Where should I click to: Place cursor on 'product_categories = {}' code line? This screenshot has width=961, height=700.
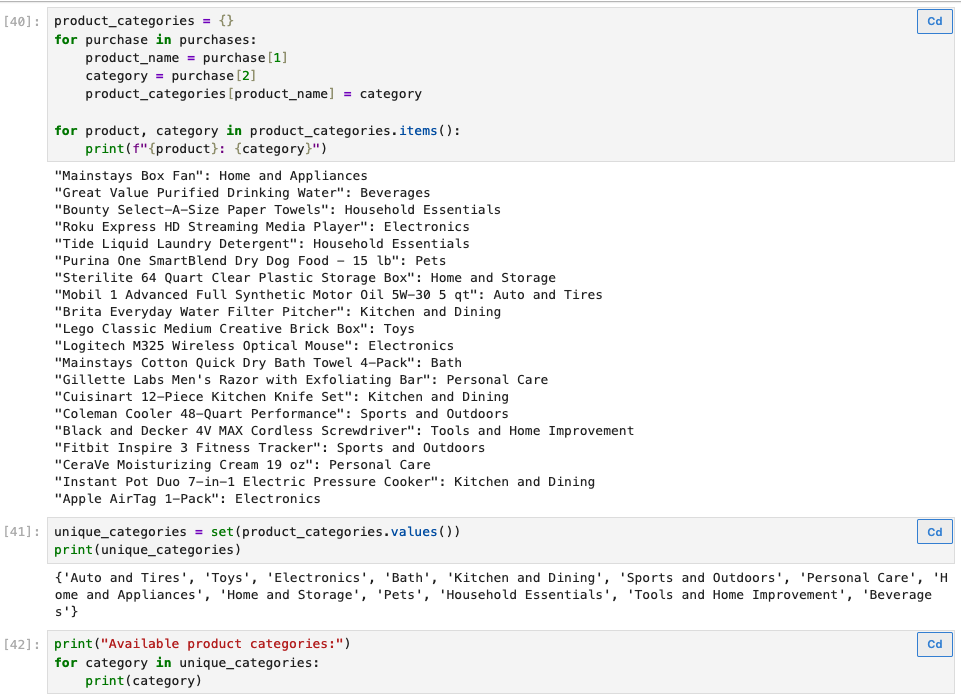[144, 21]
